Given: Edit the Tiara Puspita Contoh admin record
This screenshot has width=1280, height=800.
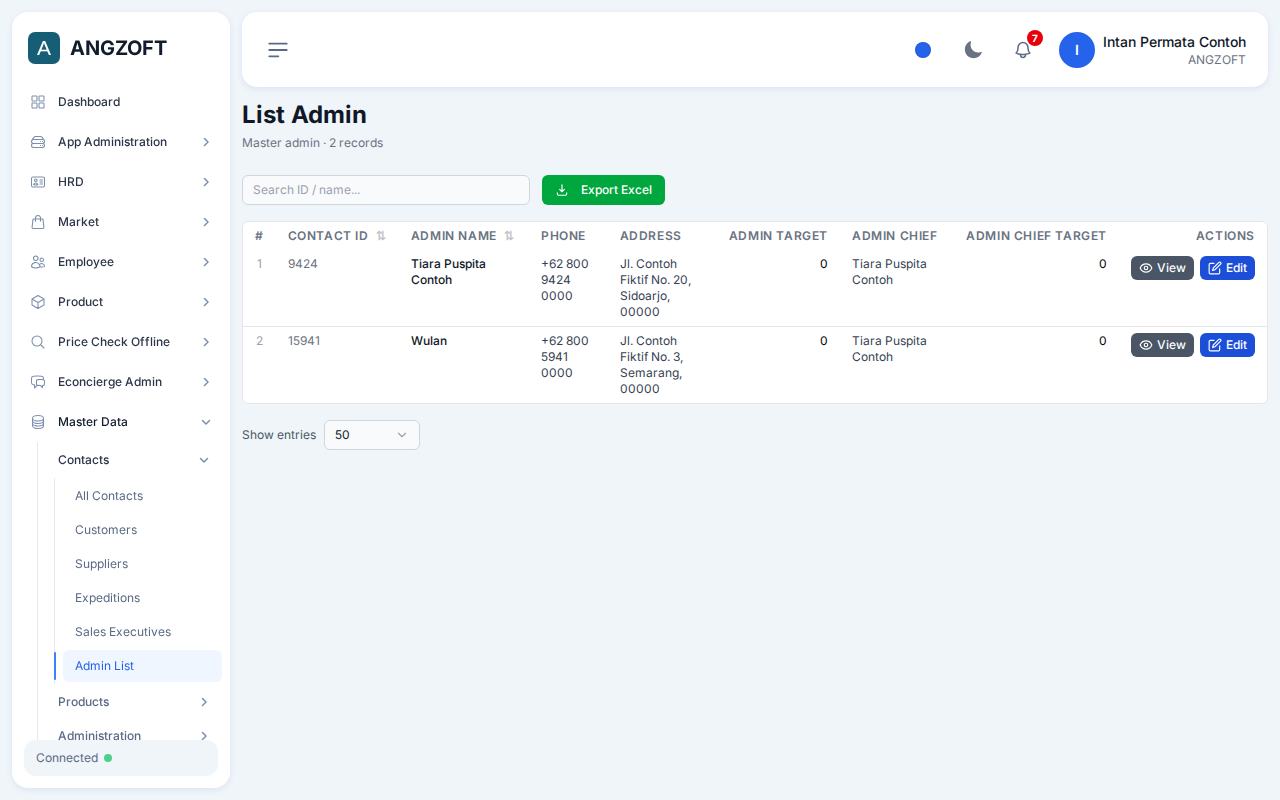Looking at the screenshot, I should pos(1227,268).
